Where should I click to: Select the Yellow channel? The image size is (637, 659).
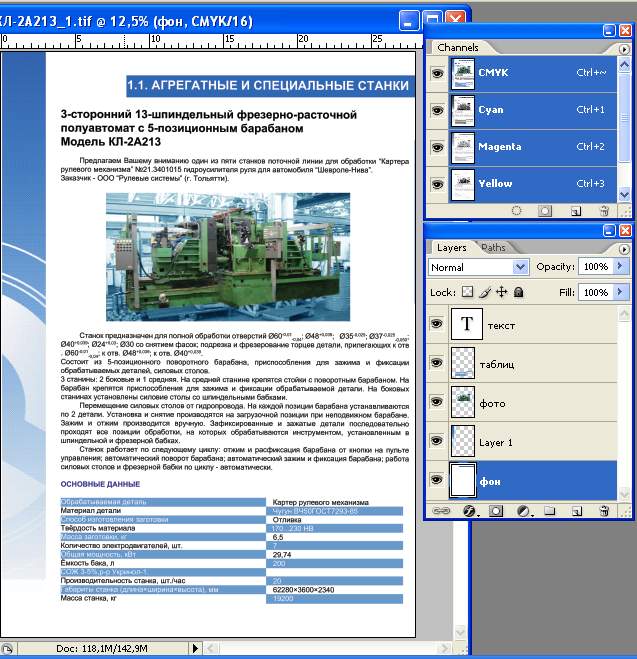533,184
